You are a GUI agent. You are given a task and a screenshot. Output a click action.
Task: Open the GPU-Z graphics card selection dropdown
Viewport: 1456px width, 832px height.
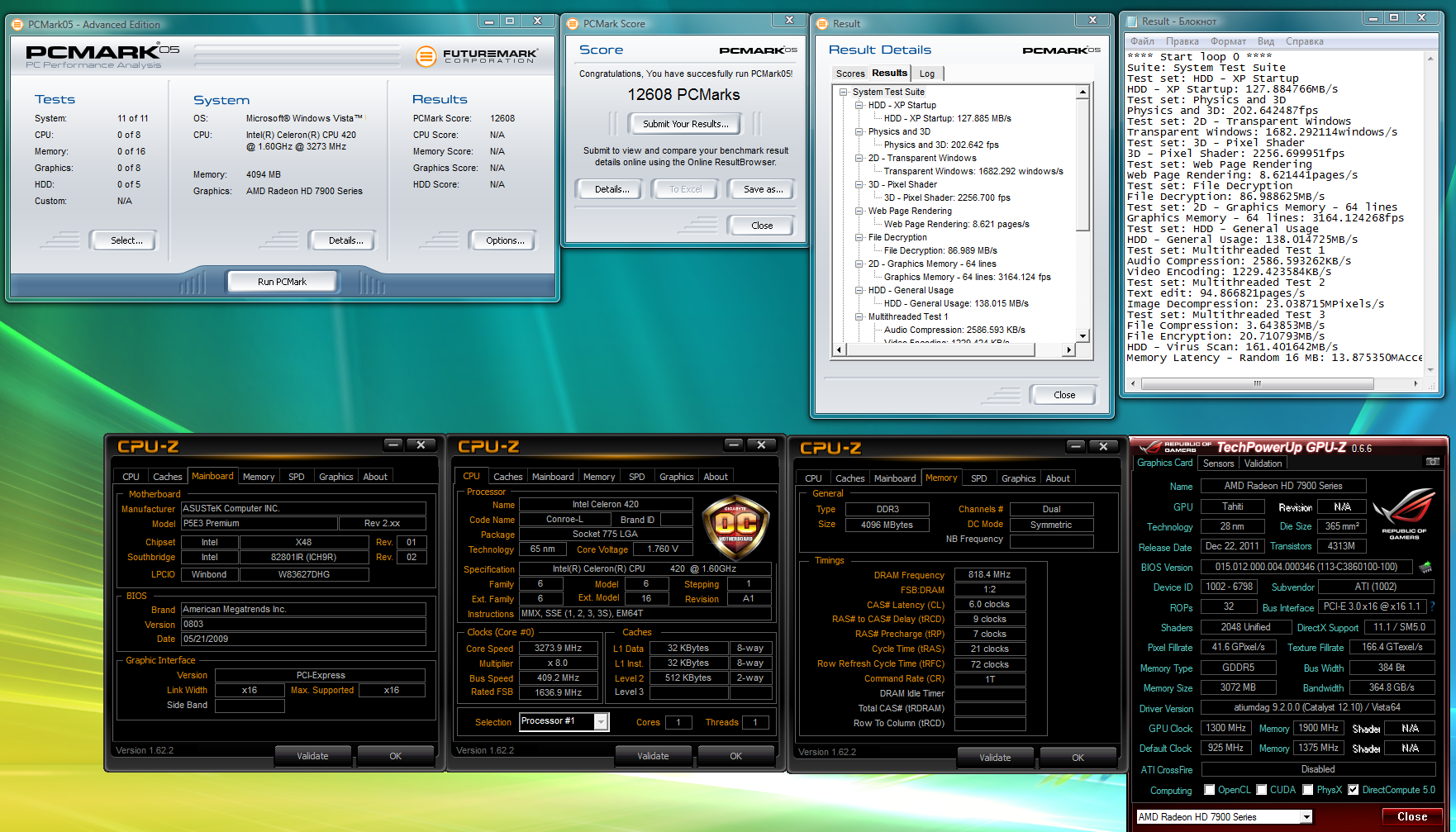(1306, 817)
